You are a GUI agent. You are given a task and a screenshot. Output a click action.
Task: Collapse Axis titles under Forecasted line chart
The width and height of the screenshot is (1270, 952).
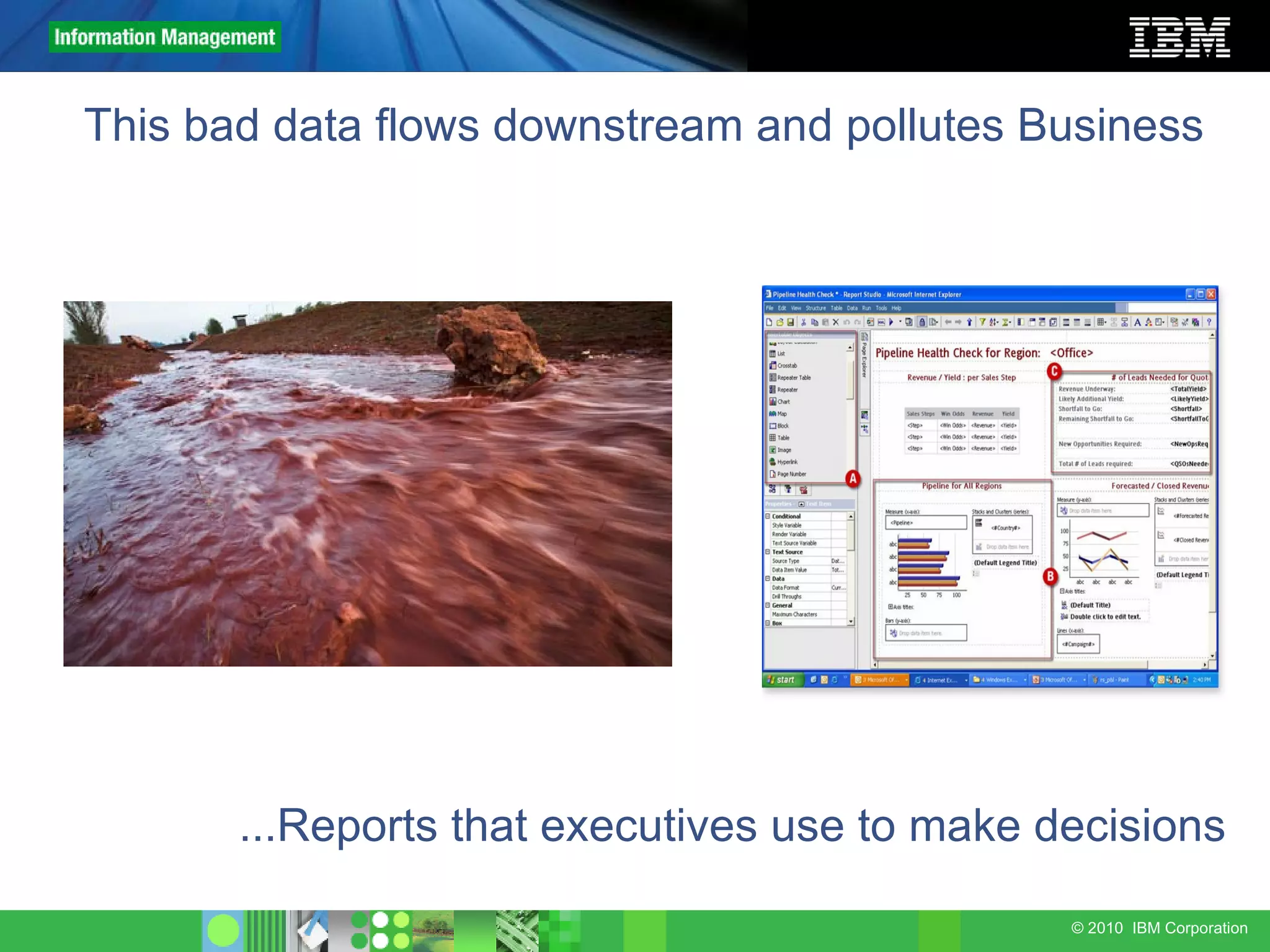(1062, 591)
